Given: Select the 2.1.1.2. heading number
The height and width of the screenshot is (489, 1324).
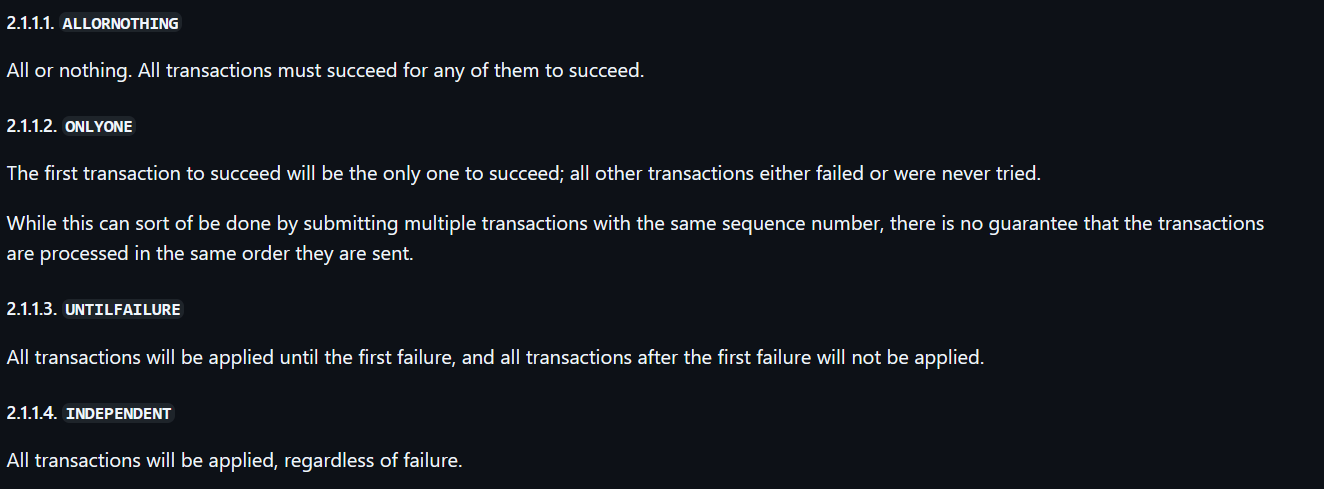Looking at the screenshot, I should (33, 127).
